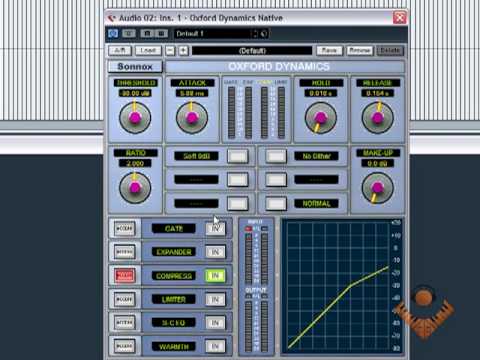Screen dimensions: 480x360
Task: Click the Release knob
Action: tap(378, 118)
